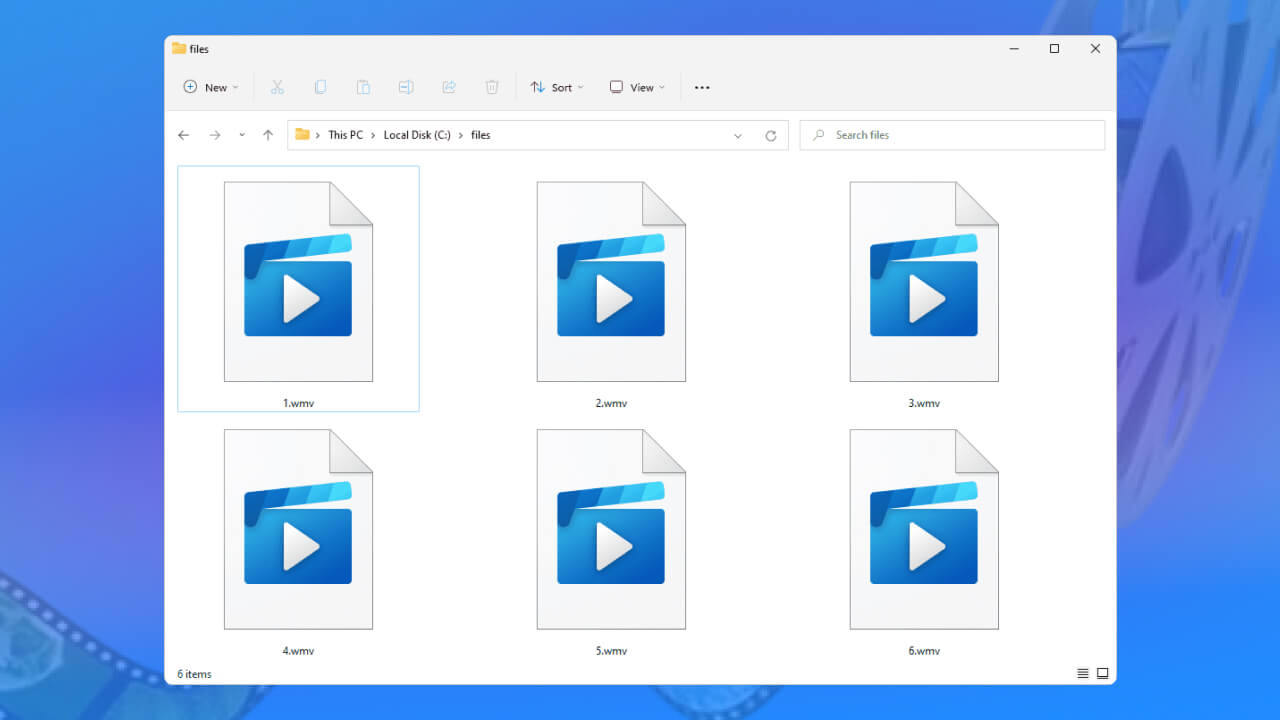Expand chevron before This PC breadcrumb

(x=318, y=135)
